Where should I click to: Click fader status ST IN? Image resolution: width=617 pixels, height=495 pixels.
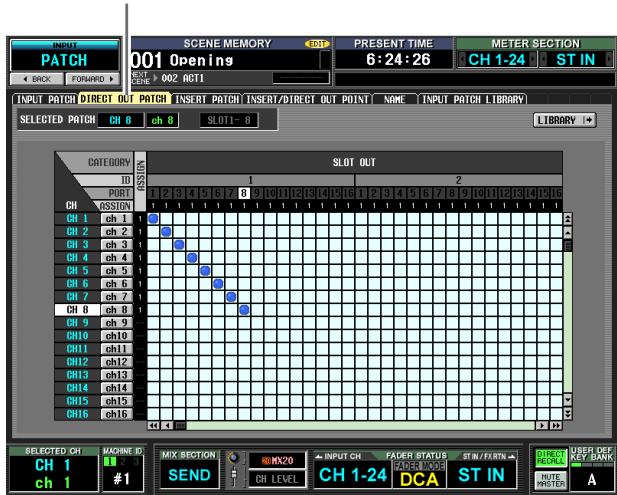tap(482, 475)
